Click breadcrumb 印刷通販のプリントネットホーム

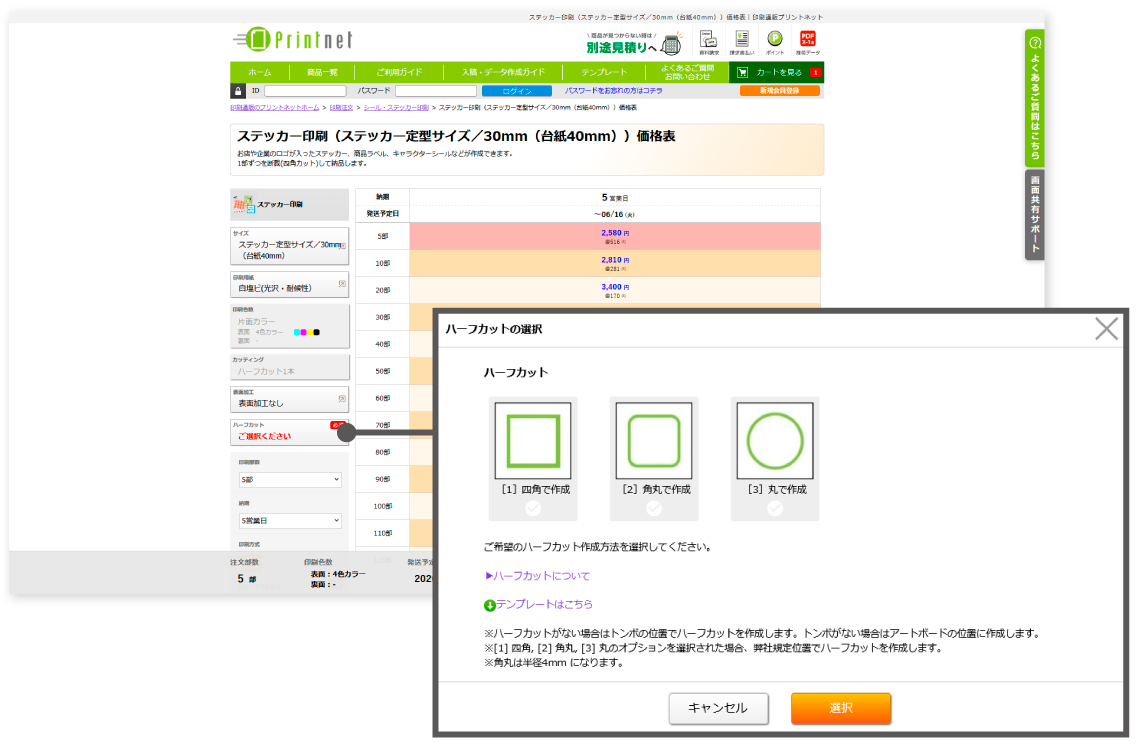click(275, 108)
